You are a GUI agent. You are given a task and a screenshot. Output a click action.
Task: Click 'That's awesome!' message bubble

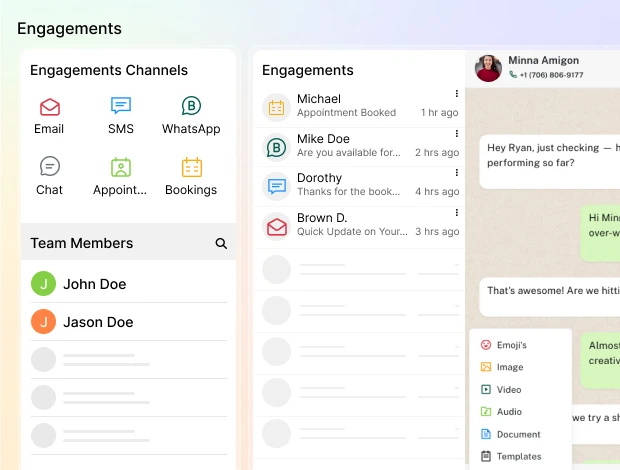tap(550, 297)
